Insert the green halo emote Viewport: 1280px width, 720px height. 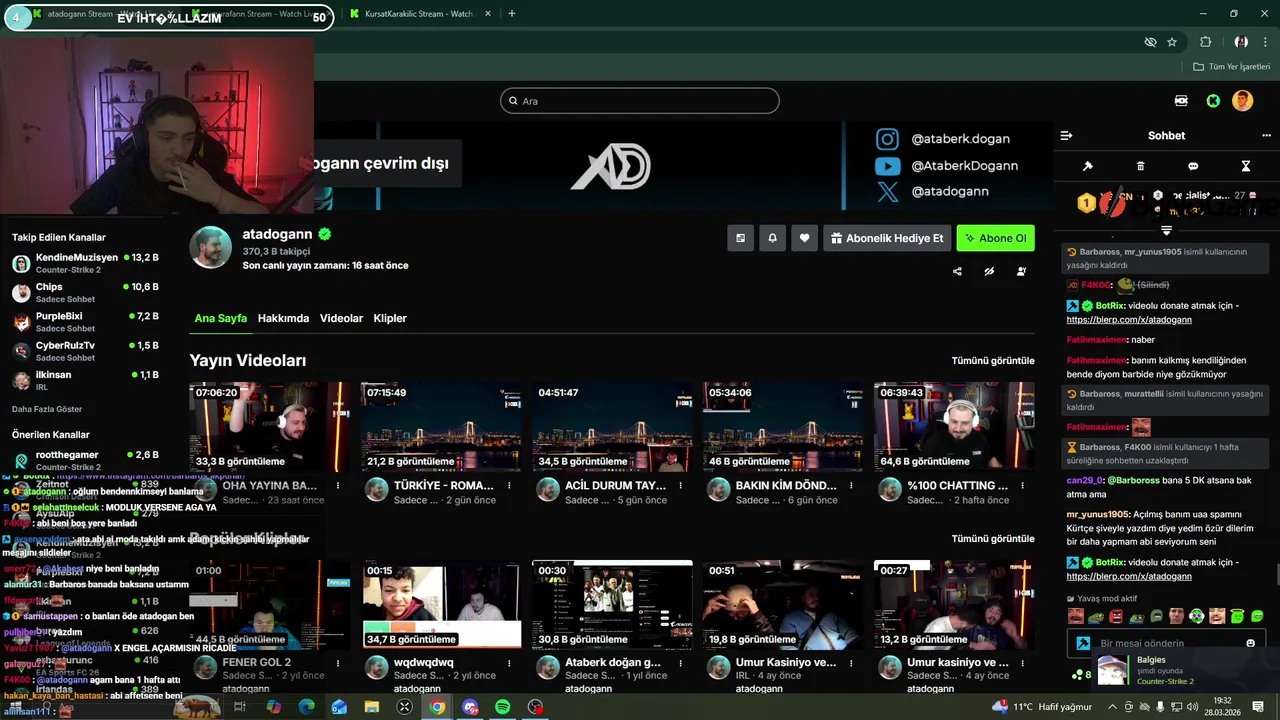pyautogui.click(x=1237, y=616)
